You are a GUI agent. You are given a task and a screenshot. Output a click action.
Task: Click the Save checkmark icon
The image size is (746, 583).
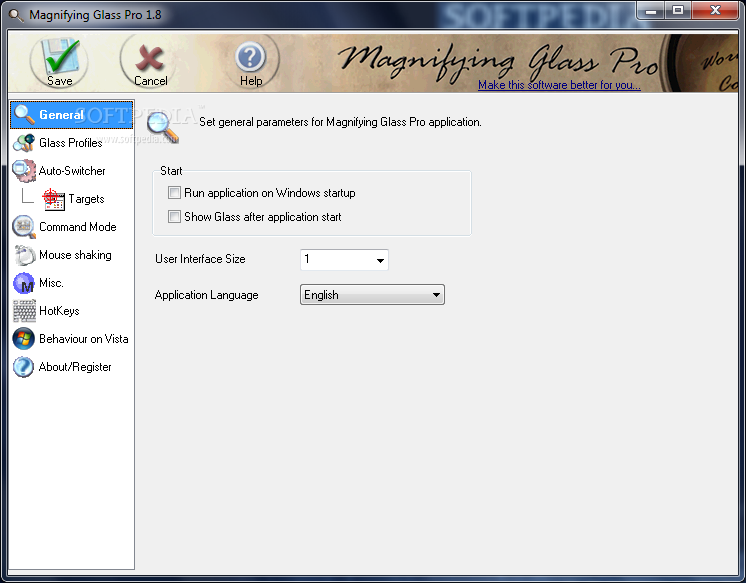(60, 56)
